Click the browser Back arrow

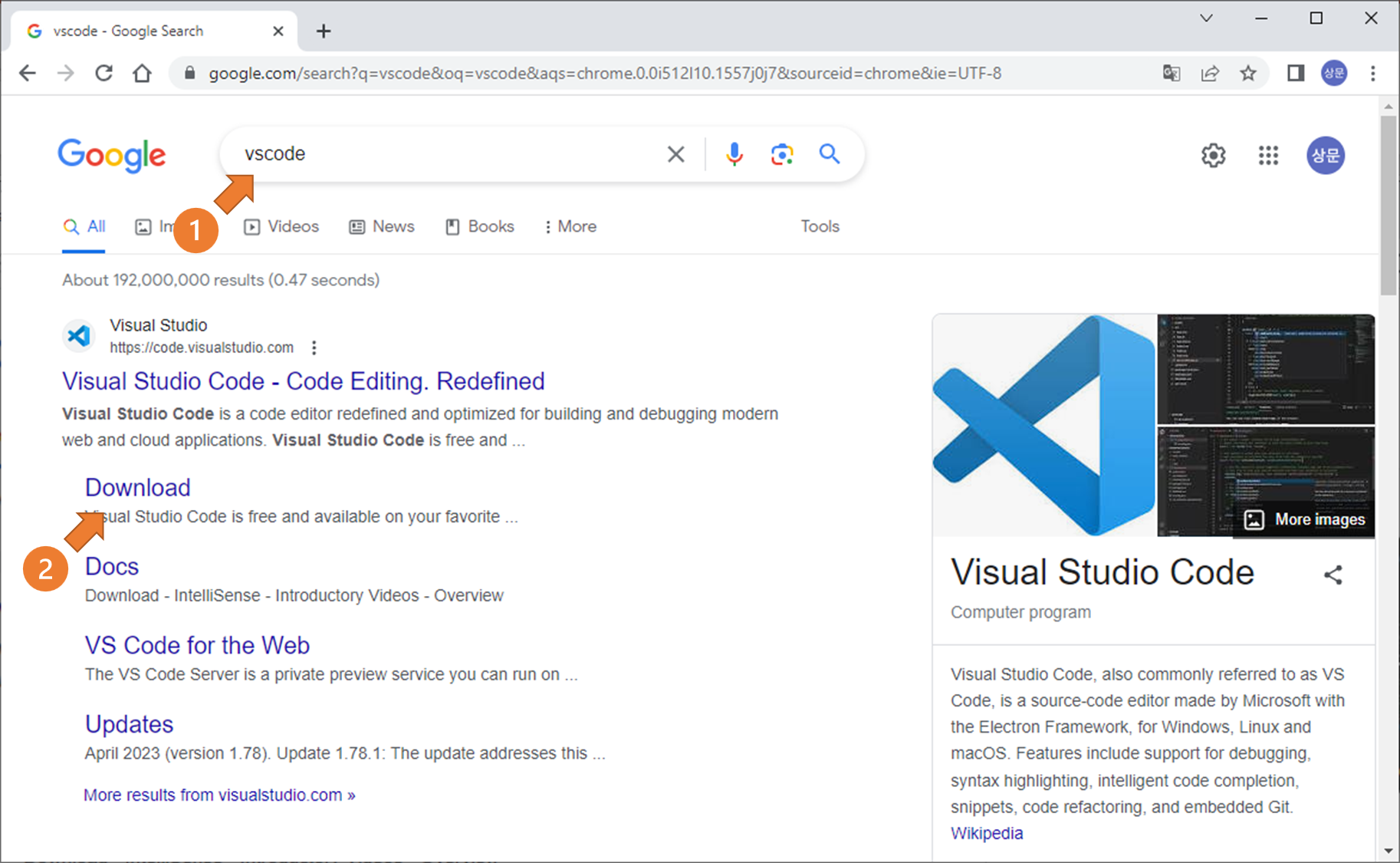(28, 74)
